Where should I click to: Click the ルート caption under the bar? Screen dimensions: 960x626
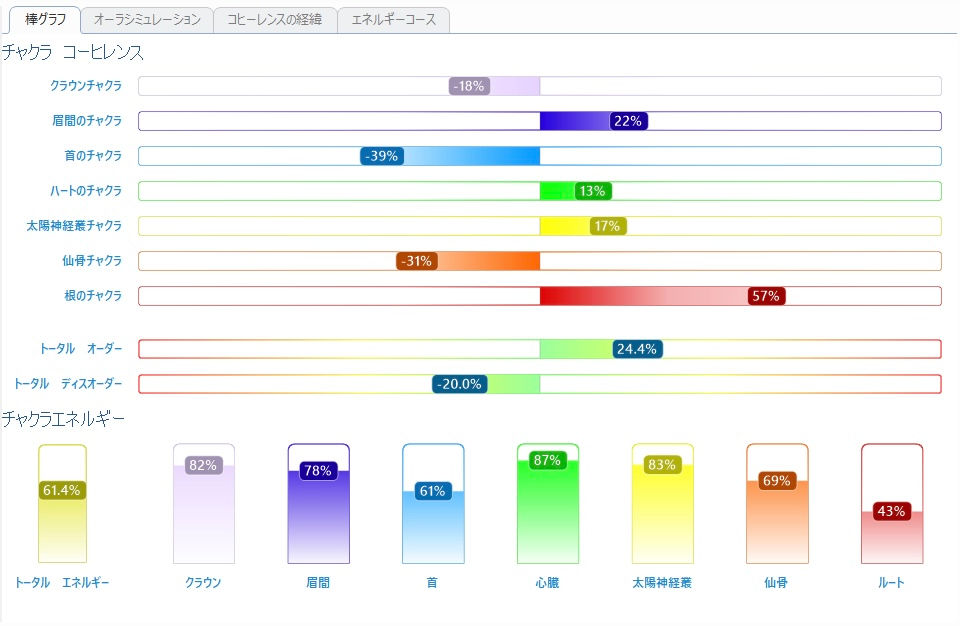891,583
